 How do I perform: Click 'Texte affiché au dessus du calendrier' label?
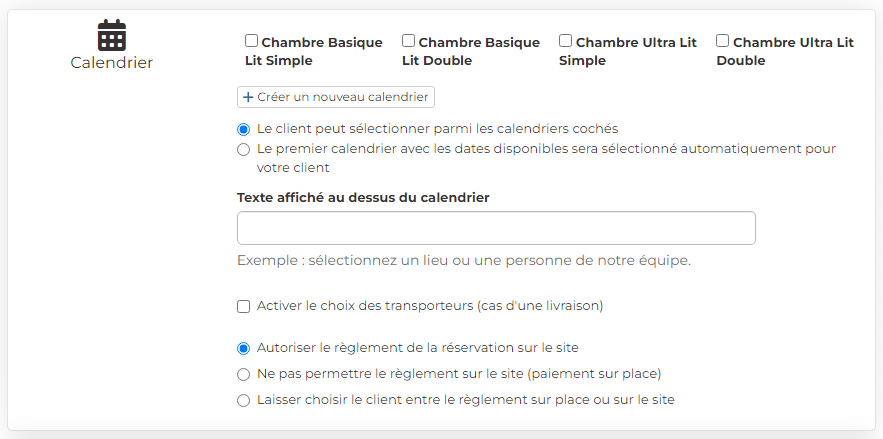click(363, 198)
